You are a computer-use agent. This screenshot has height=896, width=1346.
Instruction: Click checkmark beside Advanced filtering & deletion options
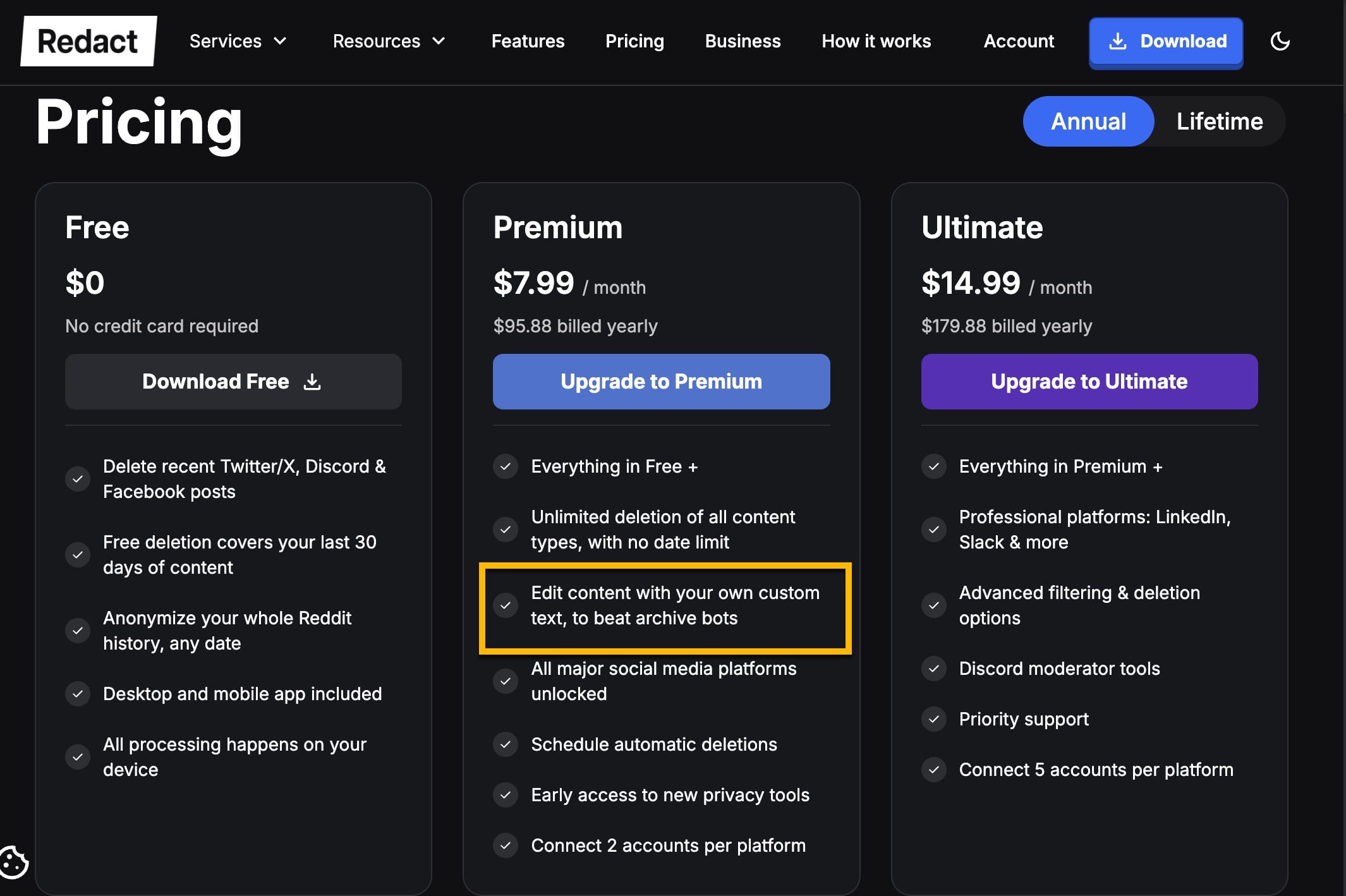(934, 605)
